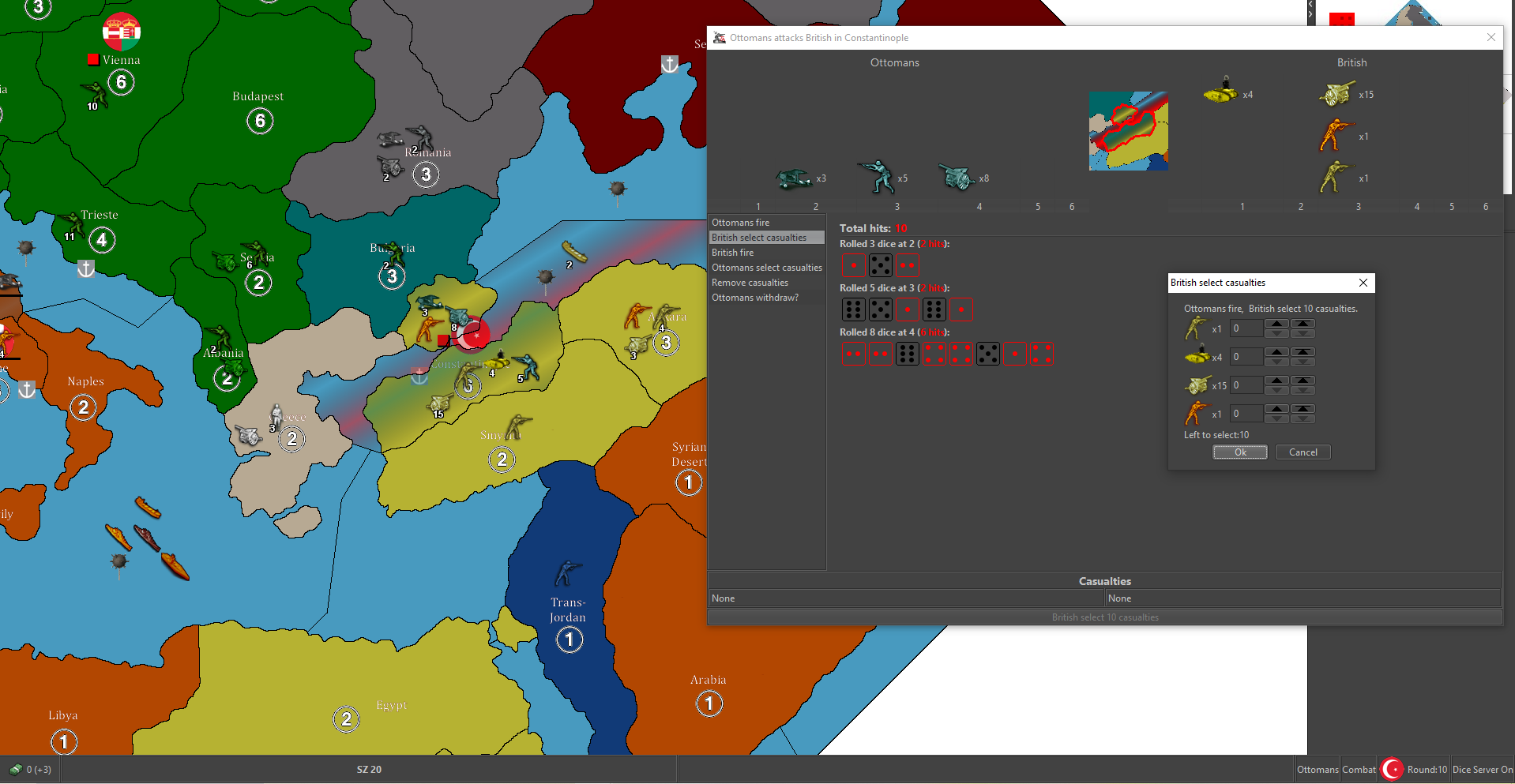Click the Turkish flag icon in status bar

pos(1392,770)
